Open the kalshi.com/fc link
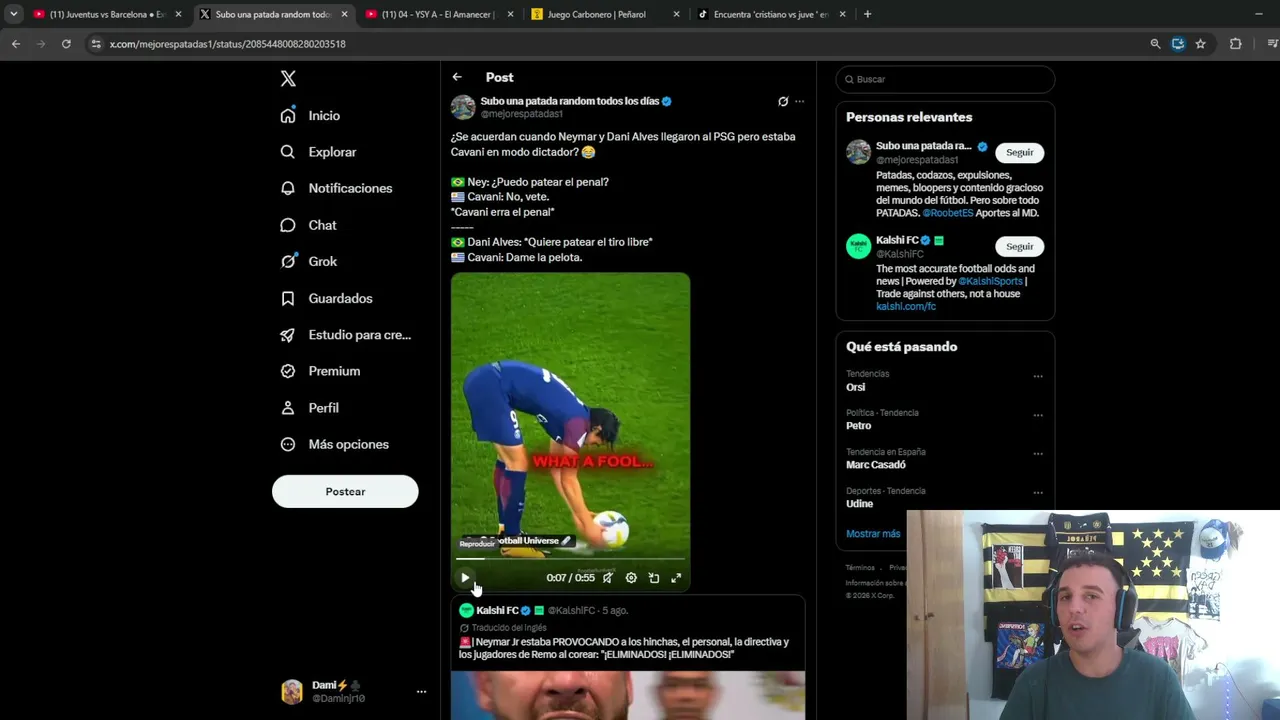1280x720 pixels. [906, 306]
